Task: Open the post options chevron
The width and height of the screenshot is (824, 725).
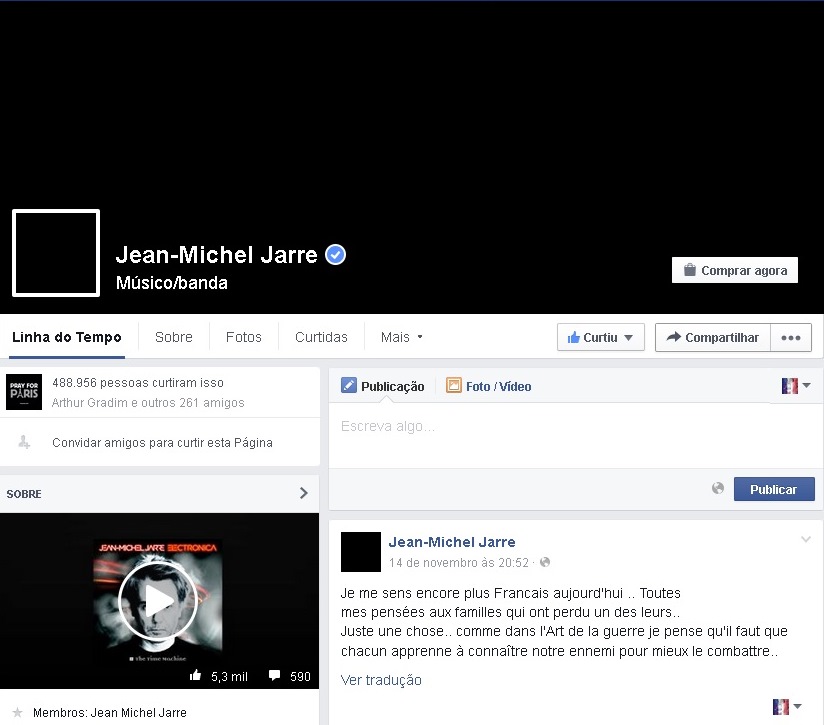Action: tap(806, 540)
